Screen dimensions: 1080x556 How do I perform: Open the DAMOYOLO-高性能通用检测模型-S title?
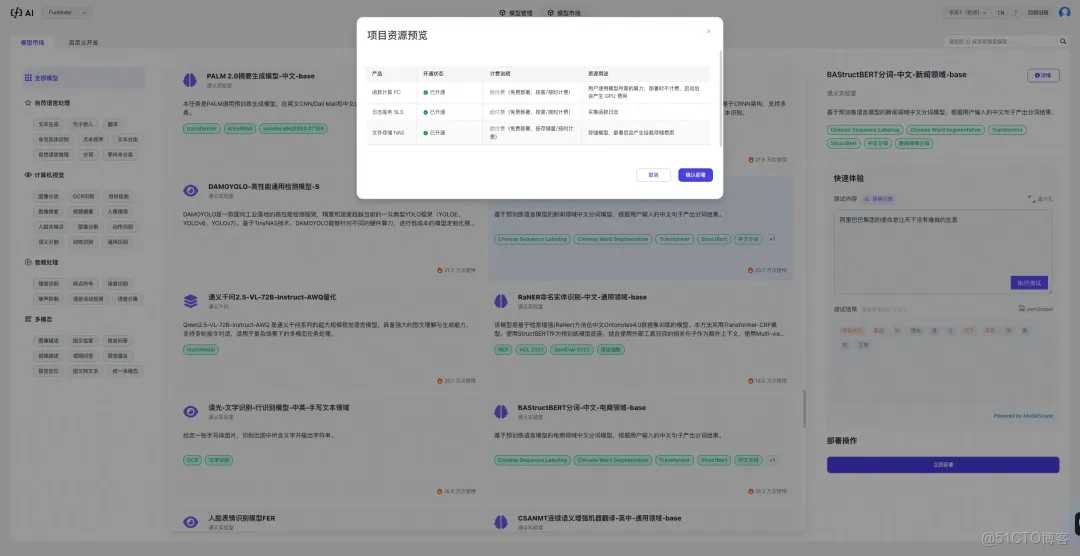coord(264,186)
